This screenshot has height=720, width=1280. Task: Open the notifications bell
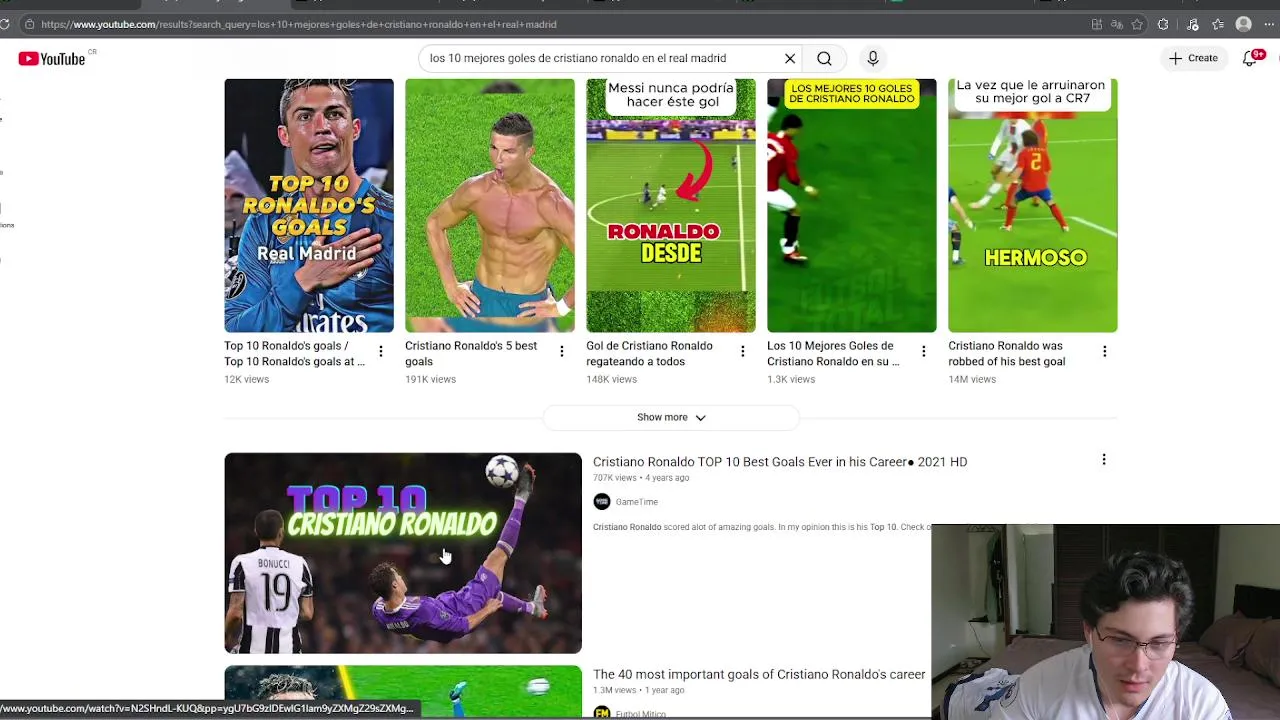1250,58
